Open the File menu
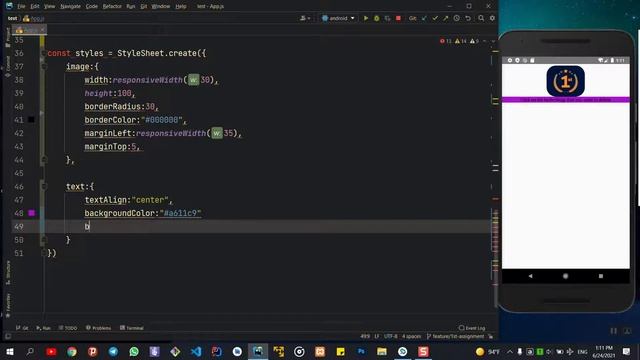The width and height of the screenshot is (640, 360). [x=21, y=7]
